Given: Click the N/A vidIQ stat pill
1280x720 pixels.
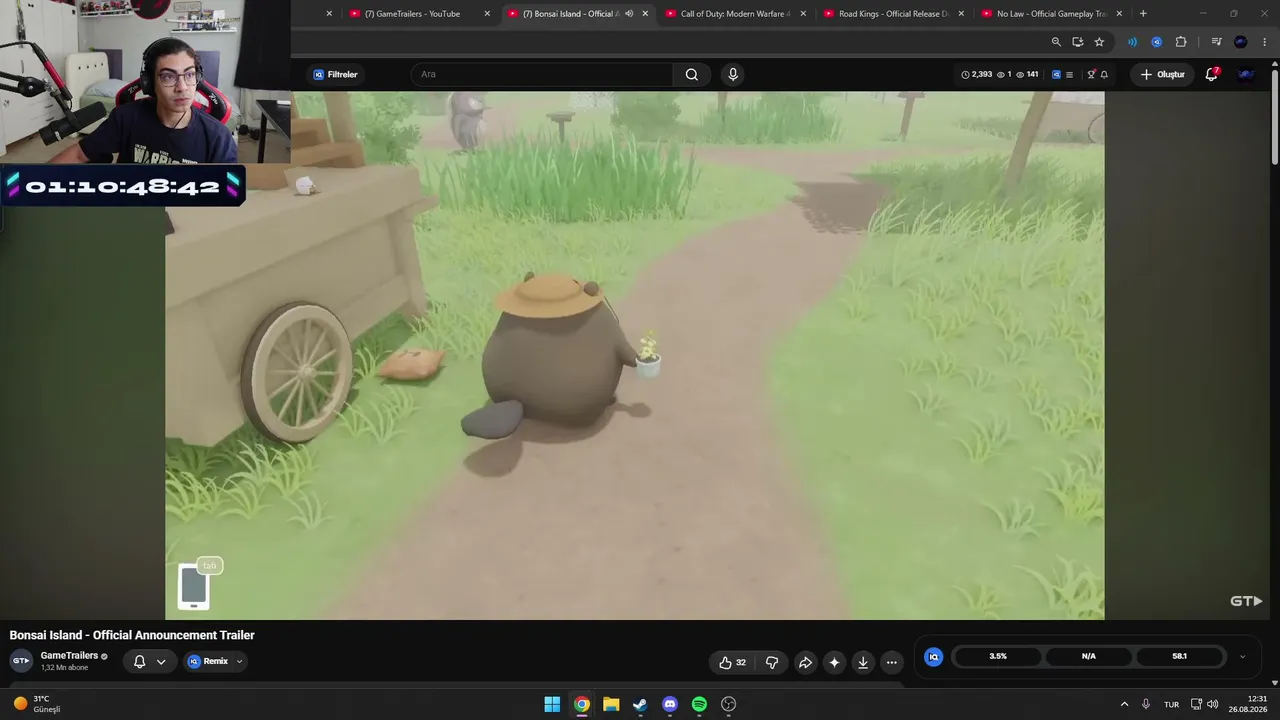Looking at the screenshot, I should coord(1088,656).
